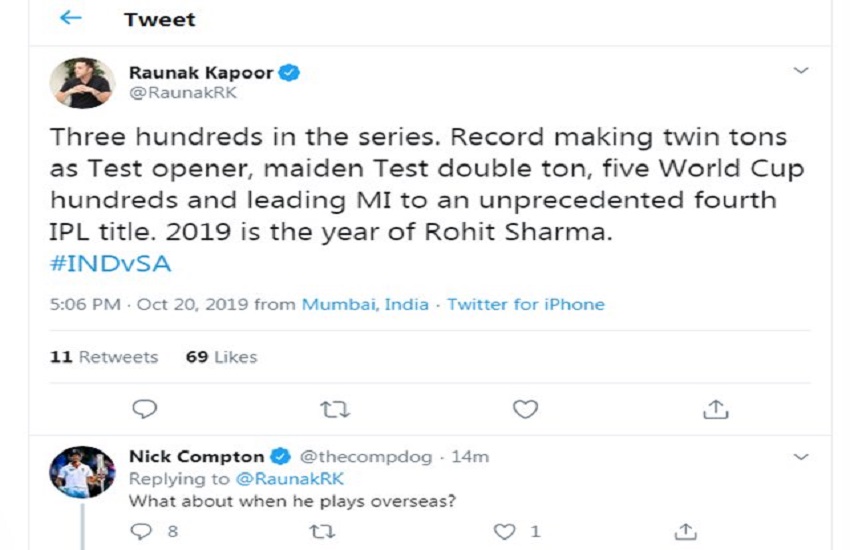Viewport: 850px width, 550px height.
Task: Share the main tweet via share icon
Action: [x=715, y=409]
